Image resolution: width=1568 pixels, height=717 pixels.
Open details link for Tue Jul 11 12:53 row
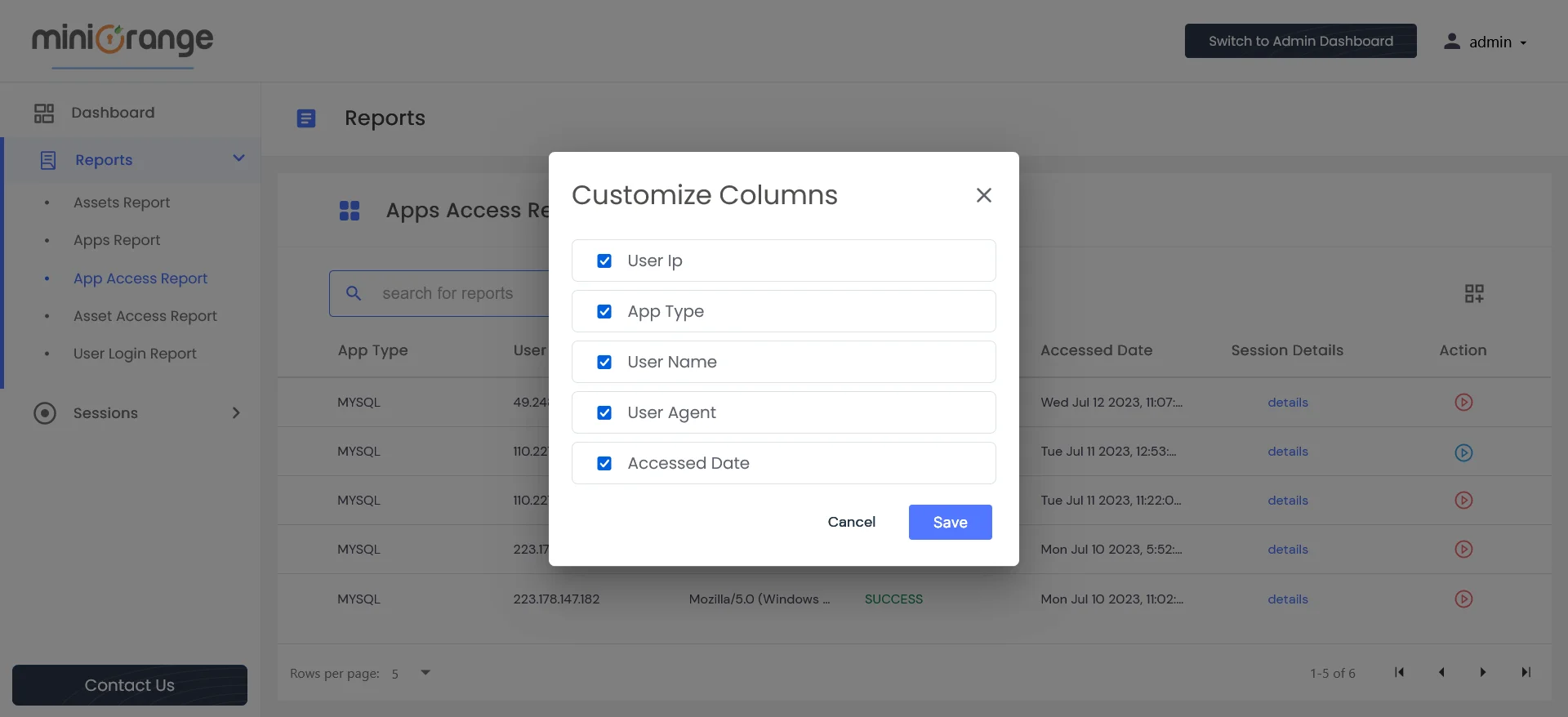coord(1288,452)
